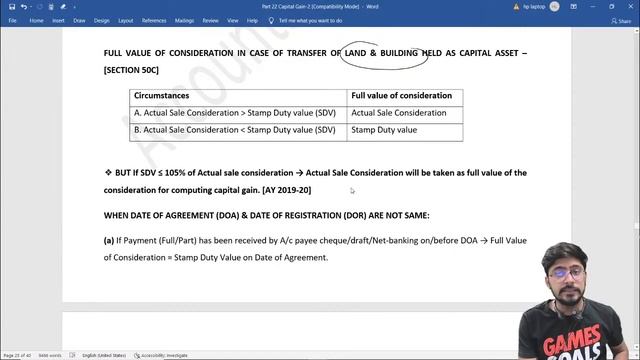640x360 pixels.
Task: Click the 'Stamp Duty value' result cell
Action: click(405, 132)
